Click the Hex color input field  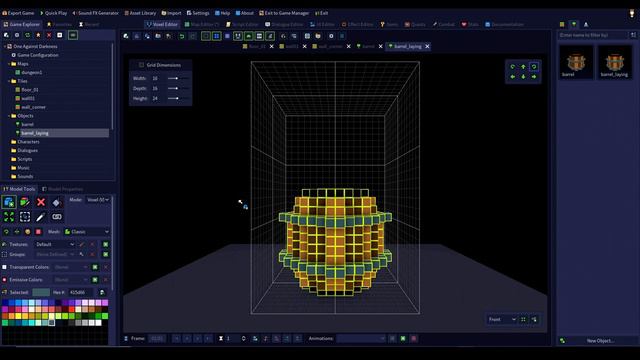80,292
